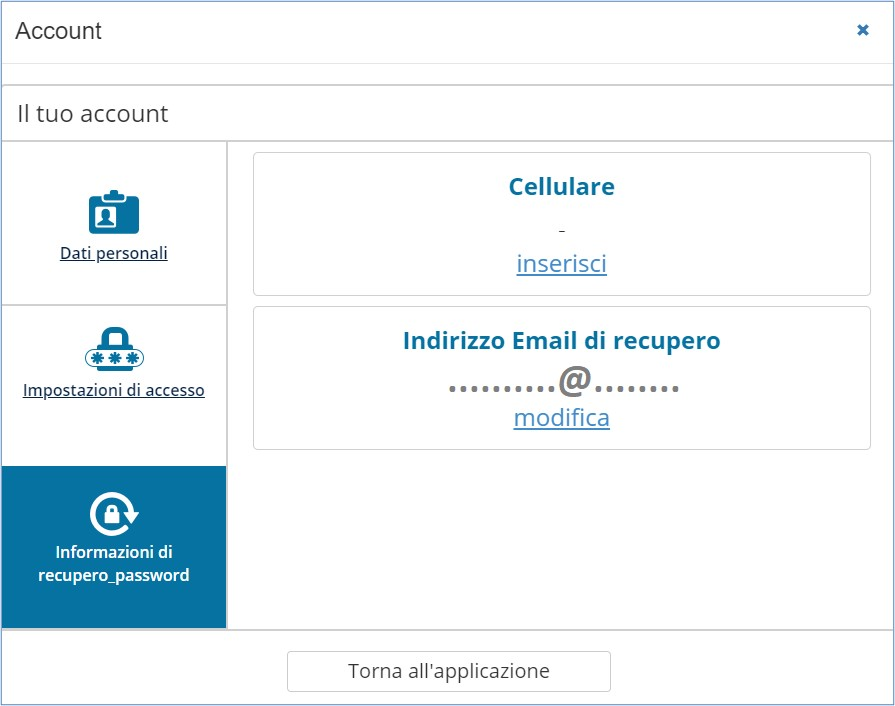Click the empty dash value under Cellulare
Screen dimensions: 895x706
(x=561, y=231)
